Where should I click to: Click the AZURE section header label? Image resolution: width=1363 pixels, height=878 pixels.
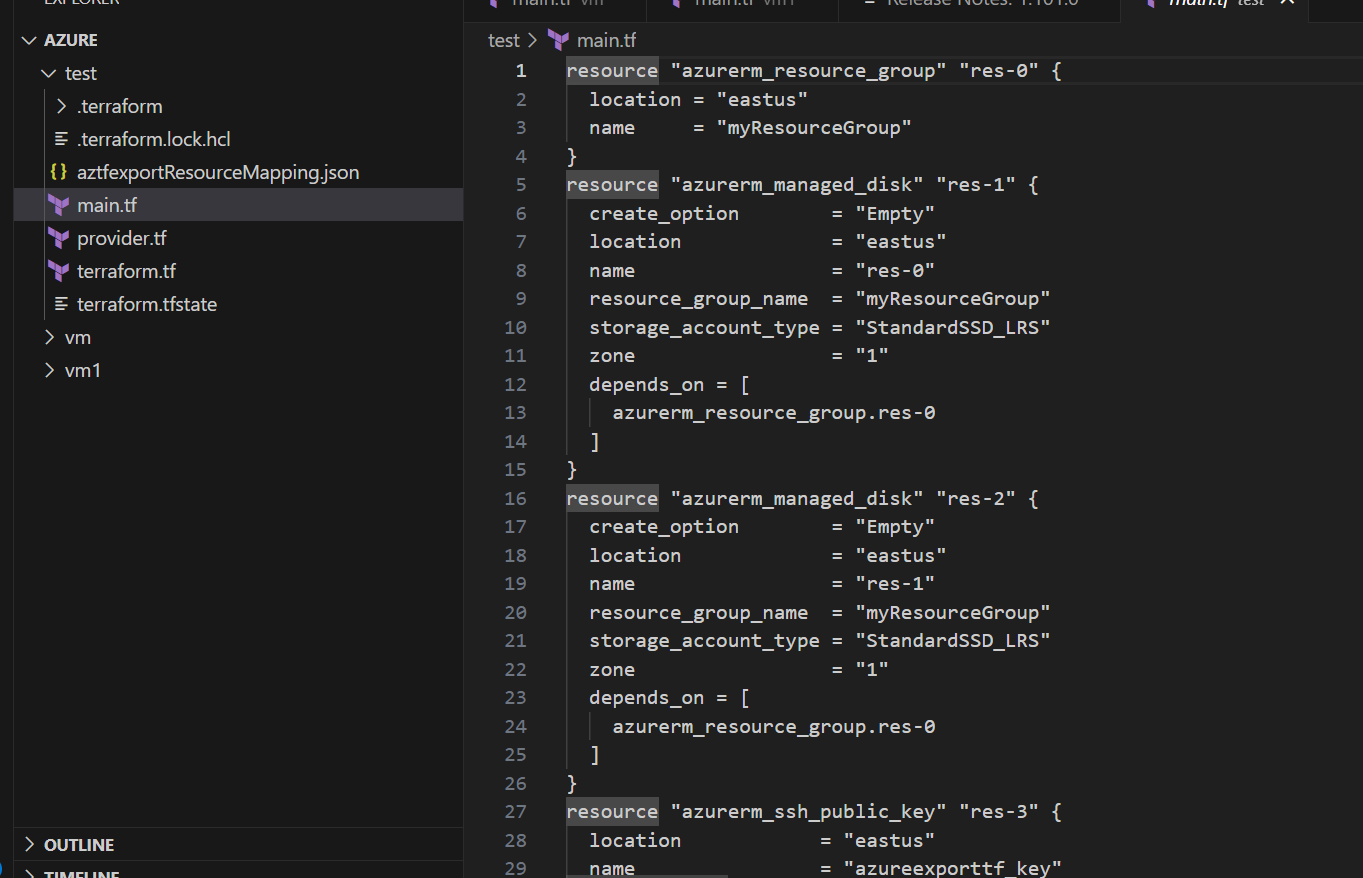(71, 40)
